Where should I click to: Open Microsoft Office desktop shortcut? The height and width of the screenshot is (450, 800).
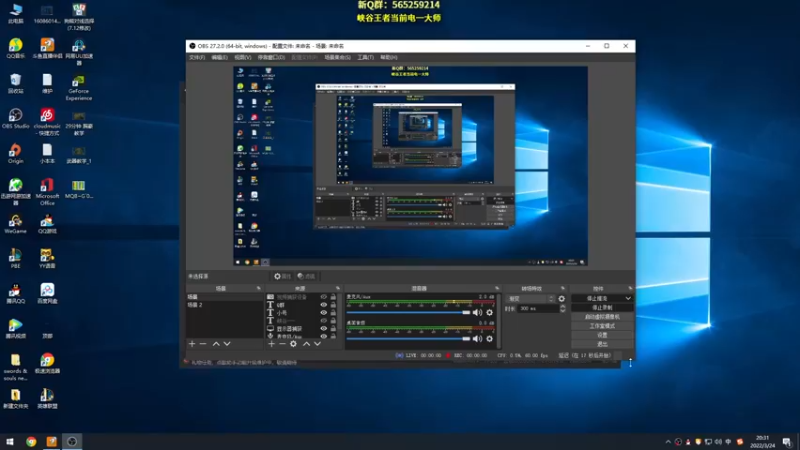click(x=47, y=191)
